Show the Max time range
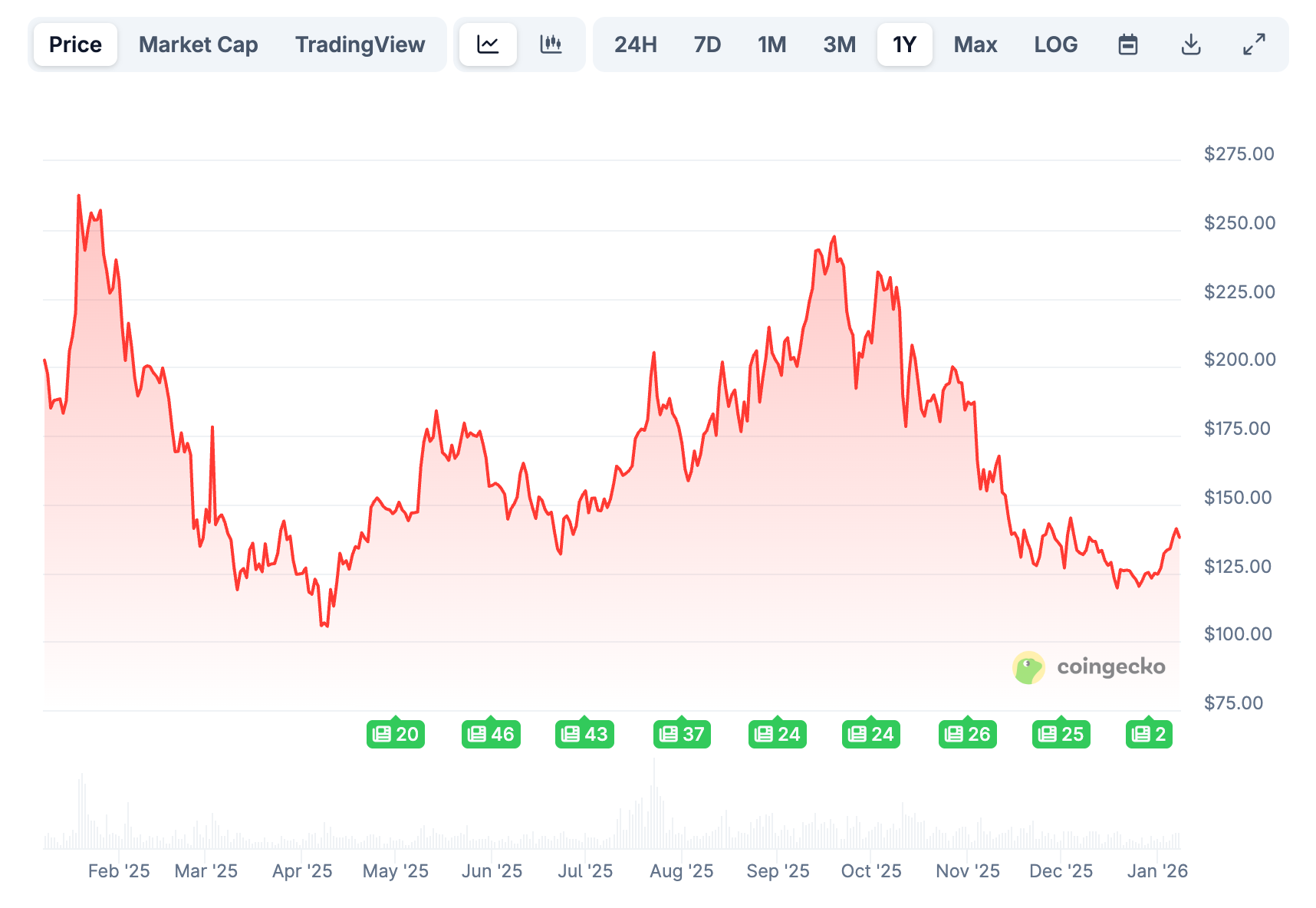The image size is (1316, 908). tap(975, 44)
